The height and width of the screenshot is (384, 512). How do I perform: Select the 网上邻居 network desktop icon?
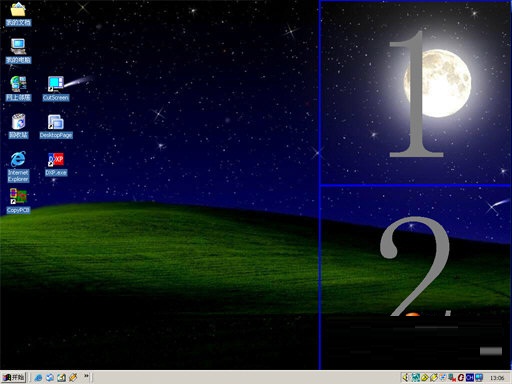(x=18, y=88)
